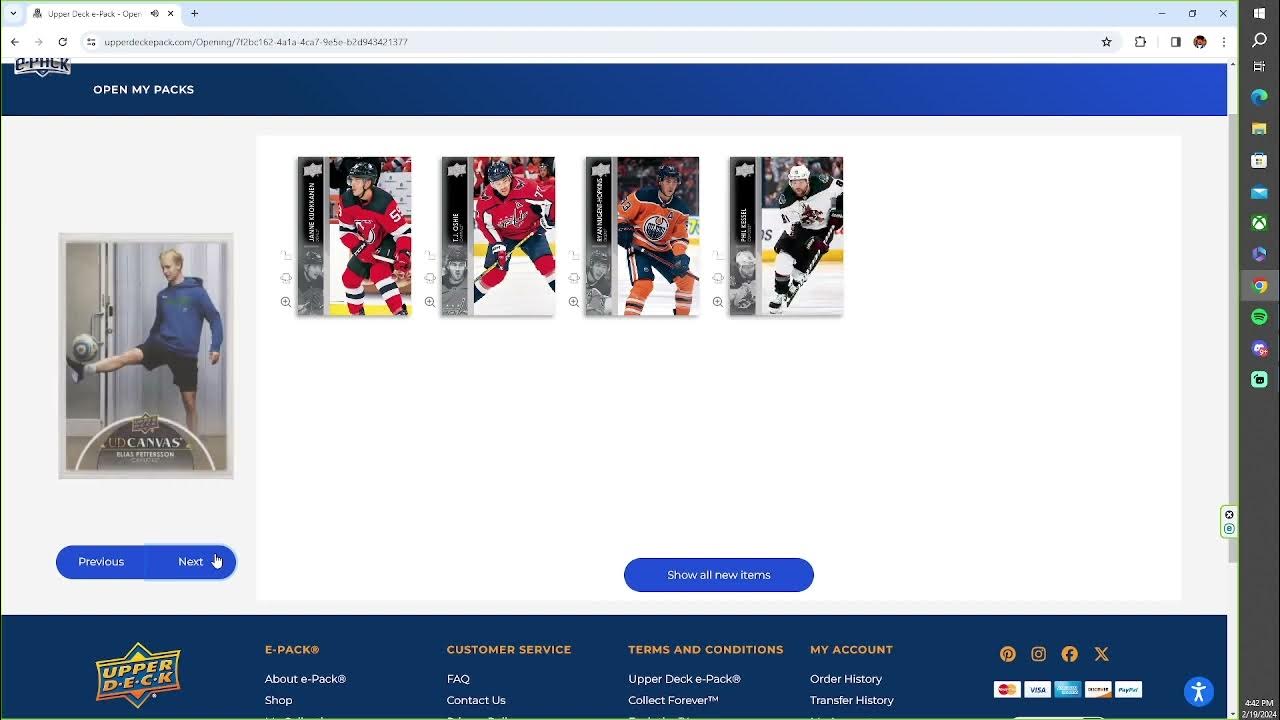Focus the browser address bar
The height and width of the screenshot is (720, 1280).
coord(590,42)
